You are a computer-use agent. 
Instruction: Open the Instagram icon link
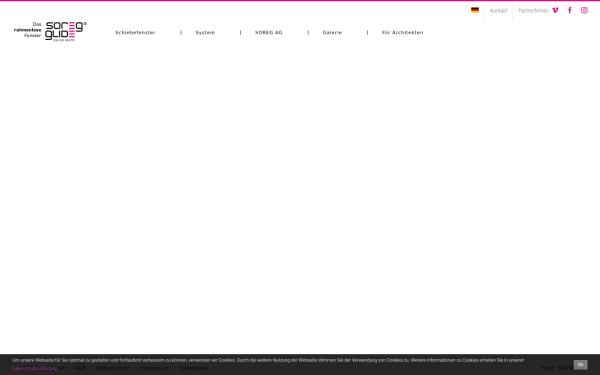pyautogui.click(x=584, y=10)
